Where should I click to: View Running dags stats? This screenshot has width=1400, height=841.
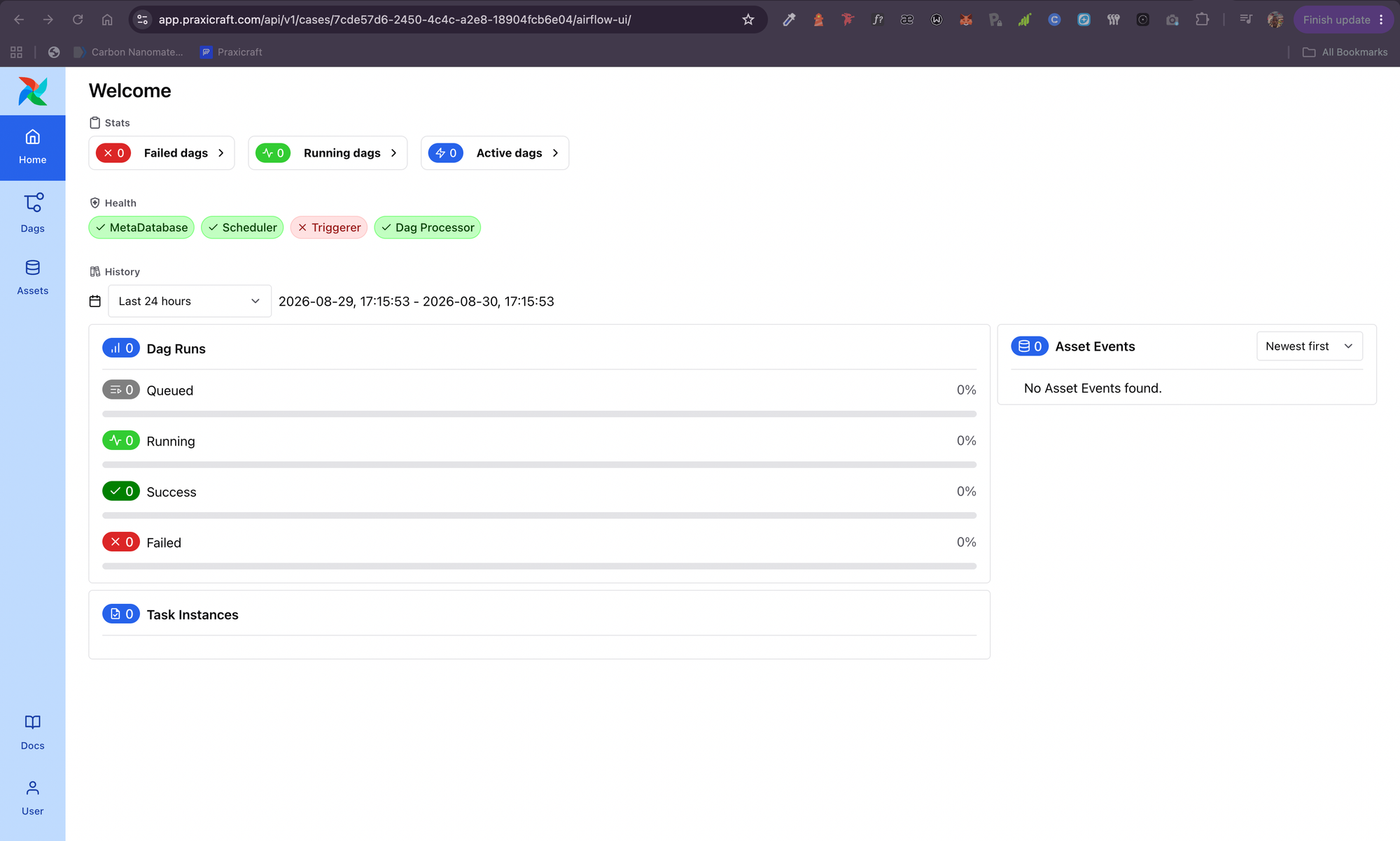[x=328, y=153]
